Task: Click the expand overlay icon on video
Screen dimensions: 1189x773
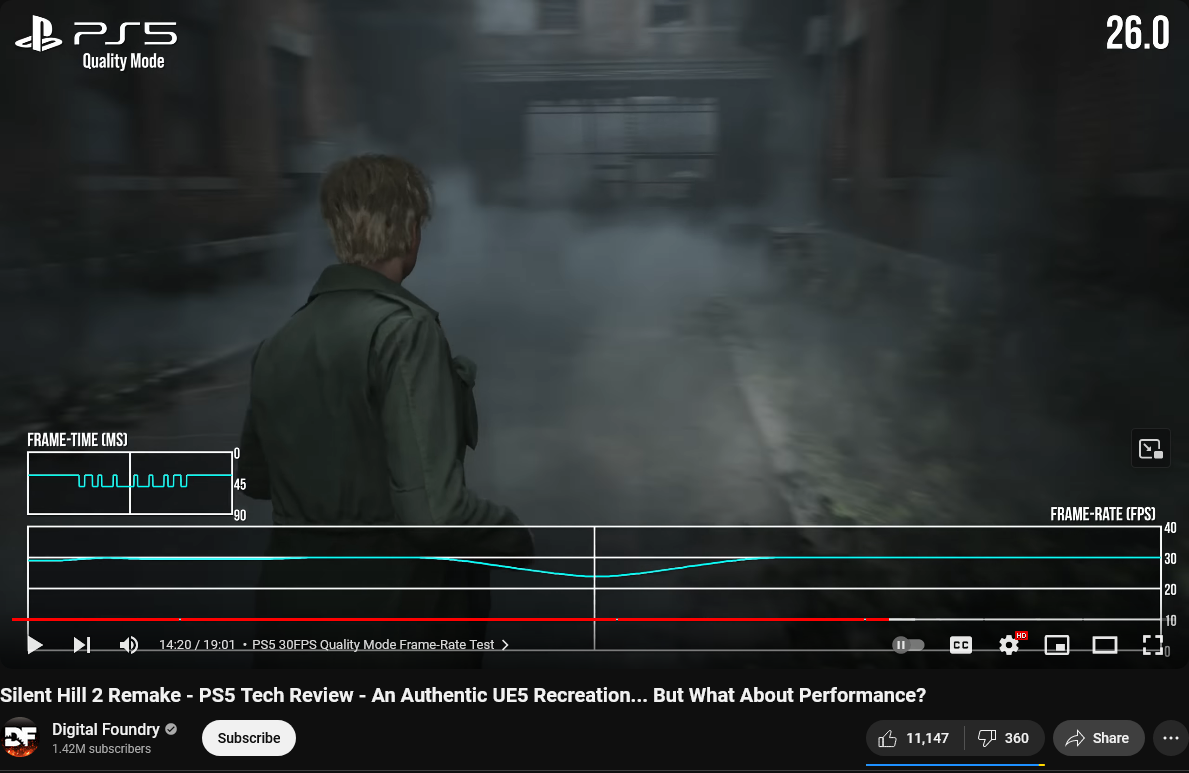Action: (x=1150, y=449)
